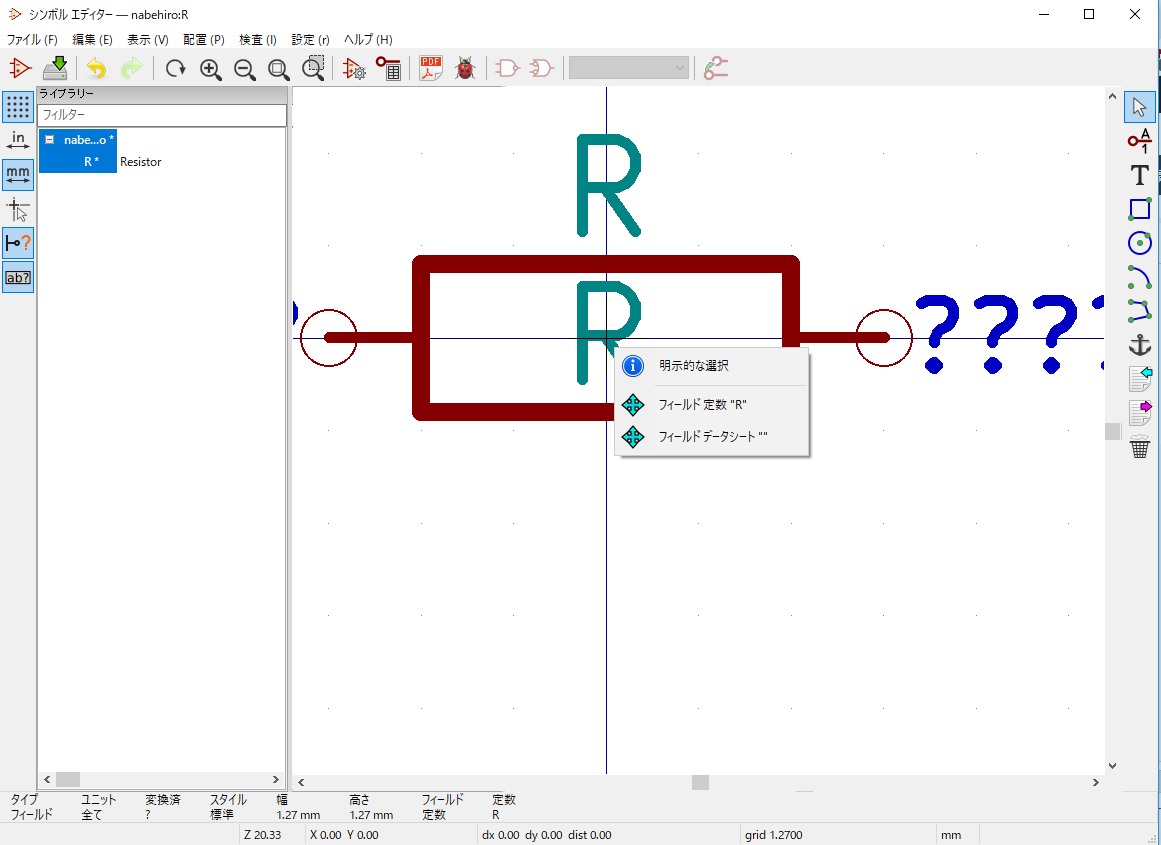1161x845 pixels.
Task: Undo the last edit
Action: tap(96, 69)
